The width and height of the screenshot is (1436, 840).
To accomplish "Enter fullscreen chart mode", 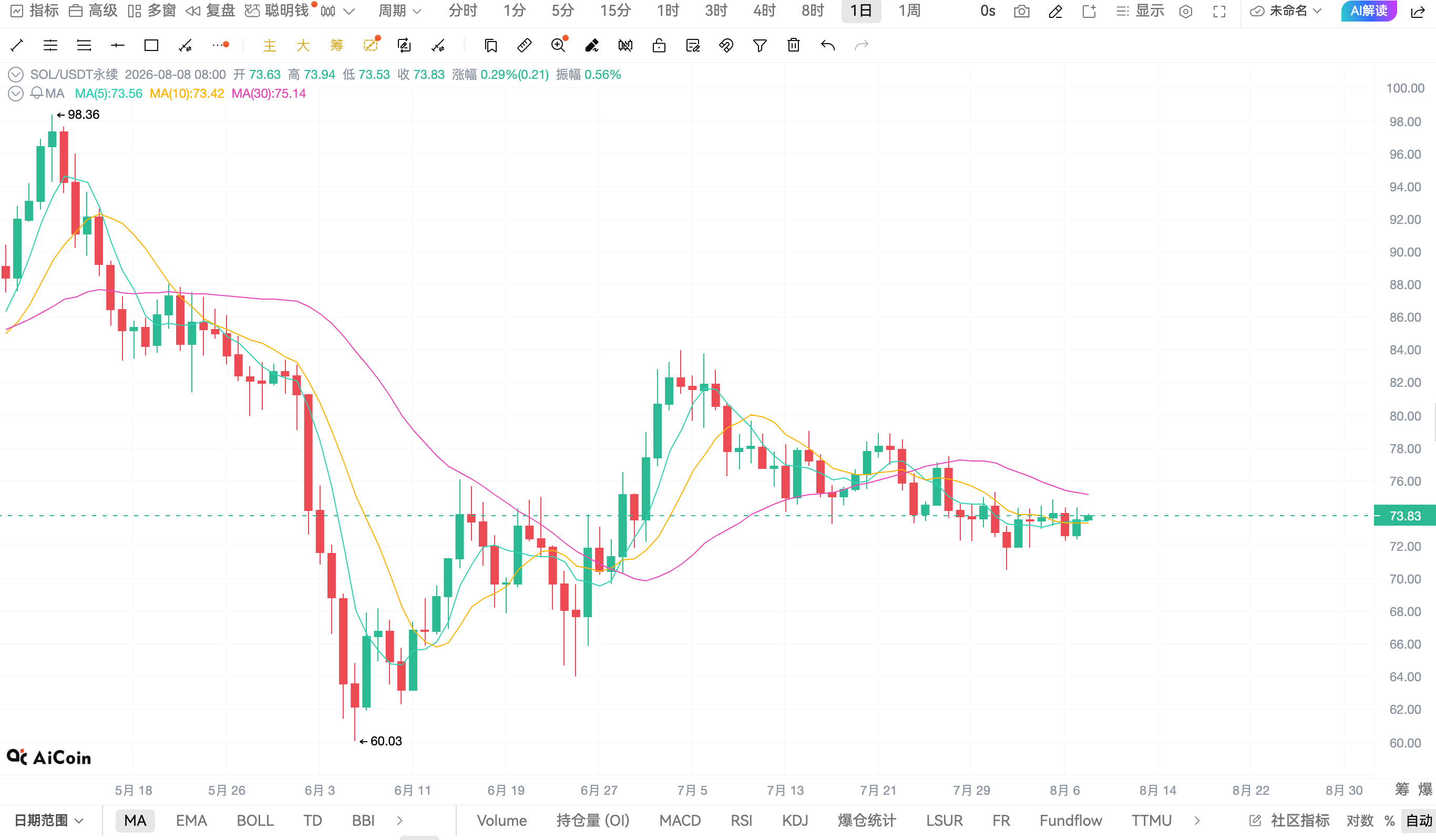I will point(1219,12).
